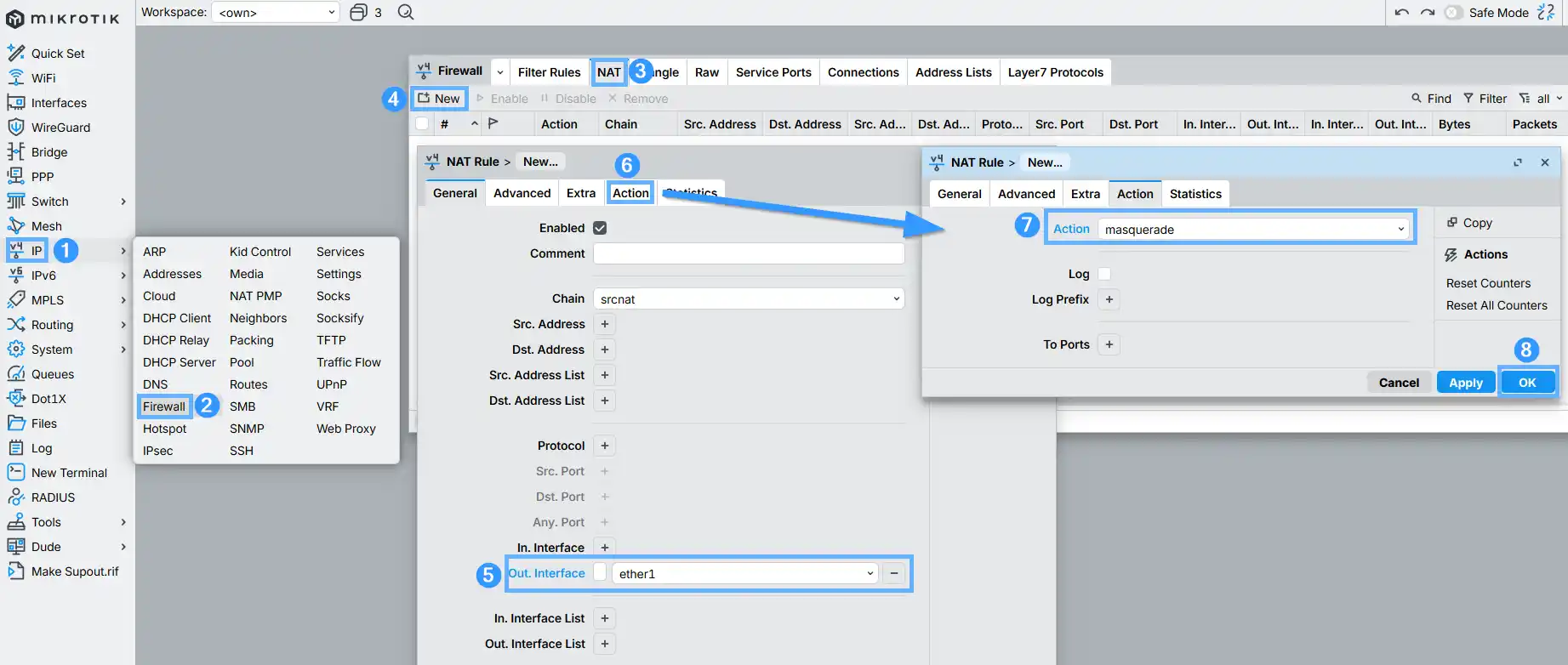Click Reset All Counters
The width and height of the screenshot is (1568, 665).
[1497, 305]
